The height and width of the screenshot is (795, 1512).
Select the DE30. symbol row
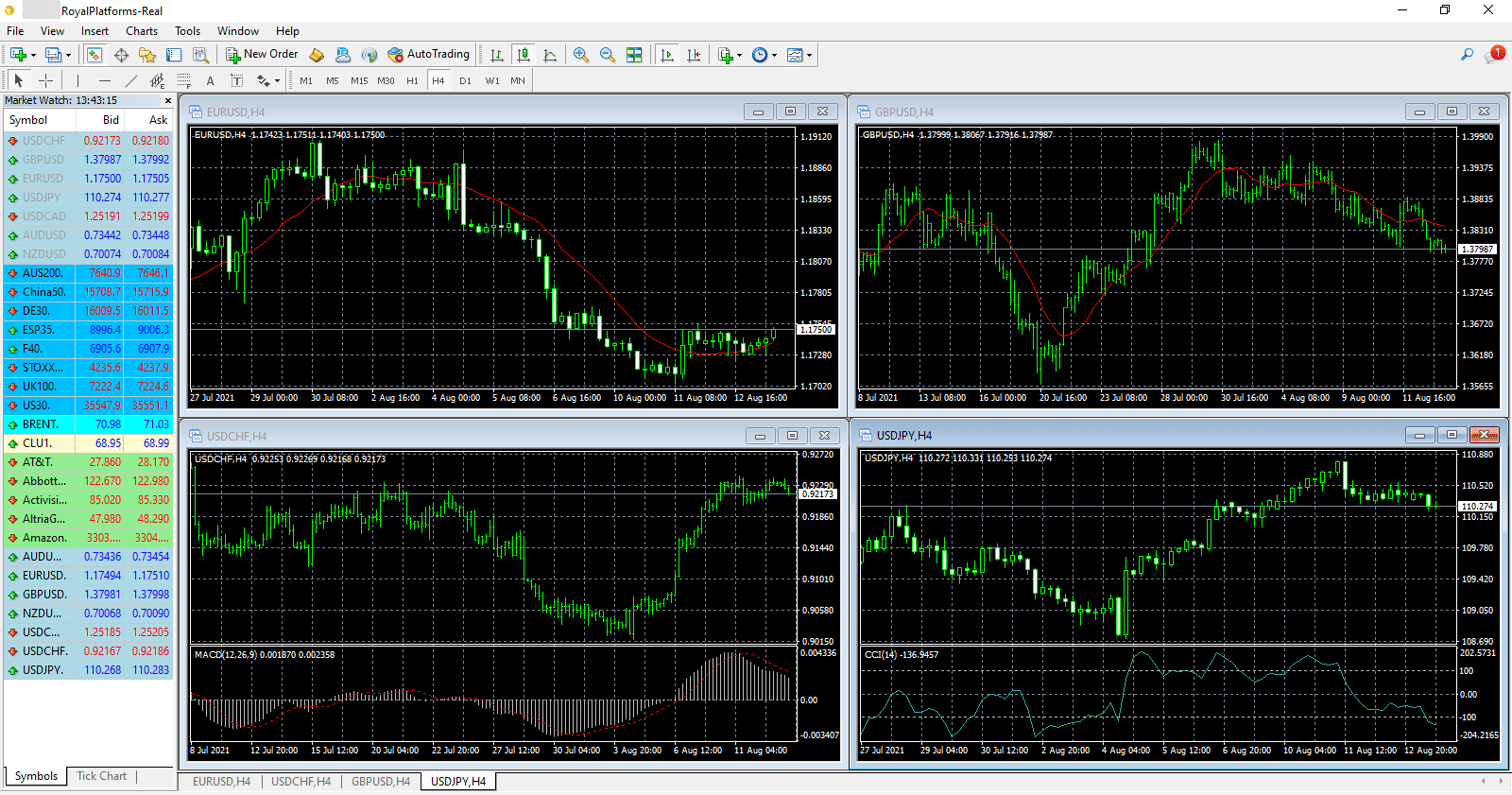pyautogui.click(x=88, y=311)
